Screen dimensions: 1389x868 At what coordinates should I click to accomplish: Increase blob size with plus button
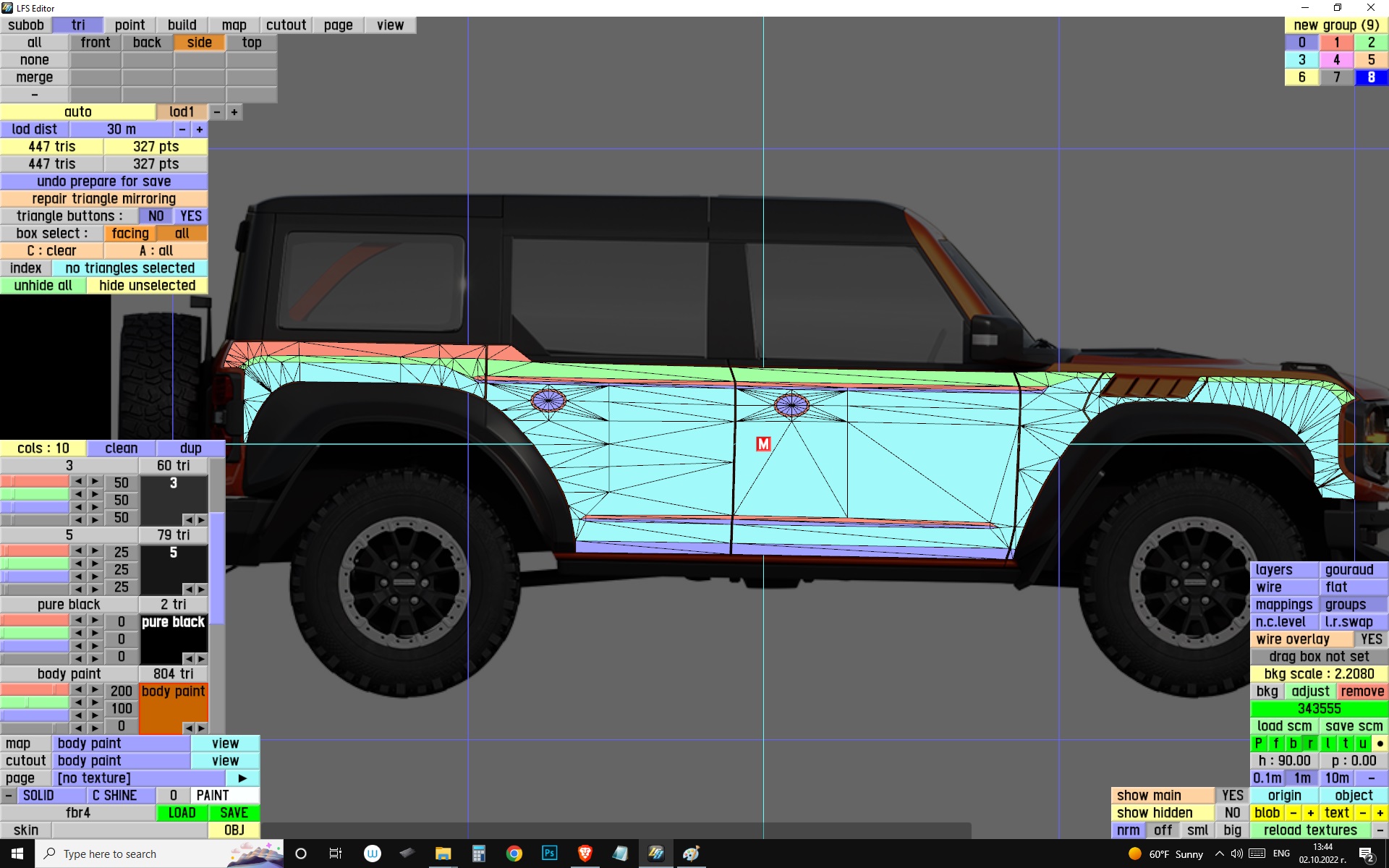(1310, 813)
